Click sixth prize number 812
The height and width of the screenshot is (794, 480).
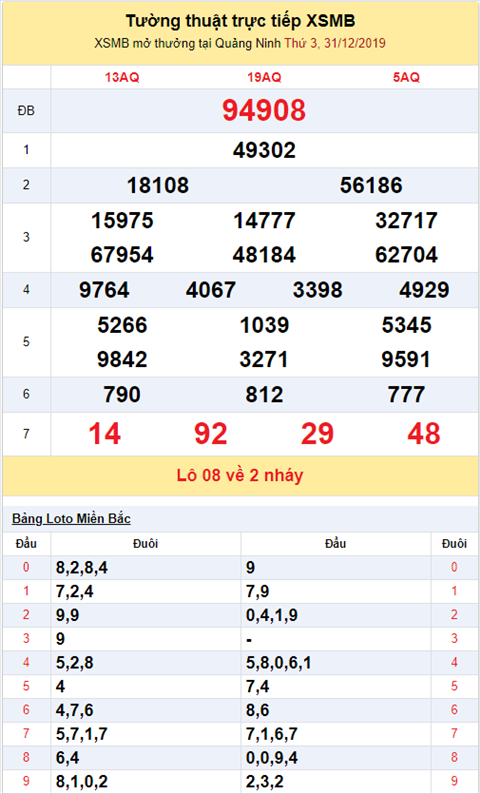(x=264, y=394)
